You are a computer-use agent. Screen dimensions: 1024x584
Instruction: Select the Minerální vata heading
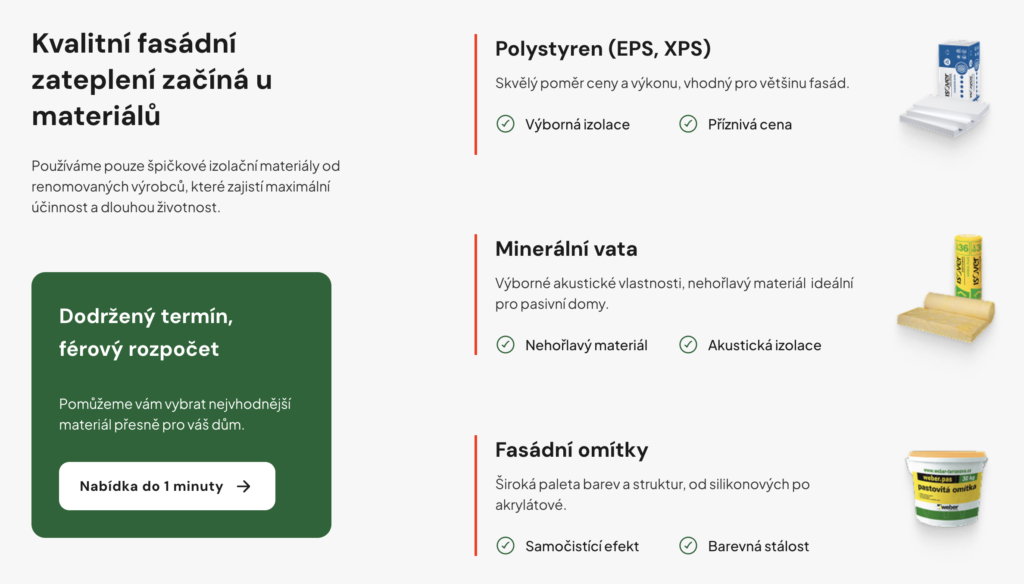click(566, 249)
